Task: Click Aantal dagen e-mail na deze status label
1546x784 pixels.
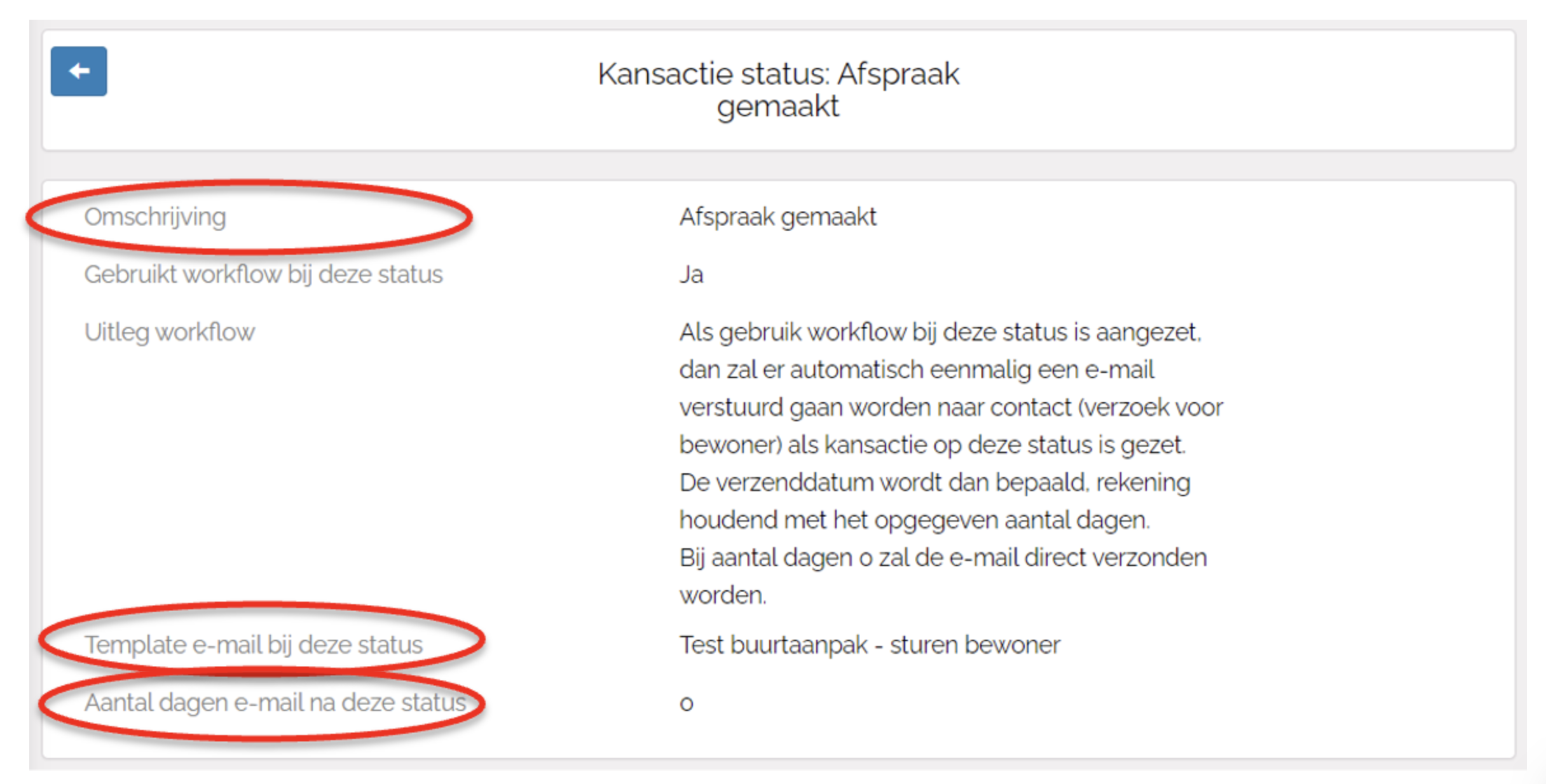Action: pyautogui.click(x=275, y=703)
